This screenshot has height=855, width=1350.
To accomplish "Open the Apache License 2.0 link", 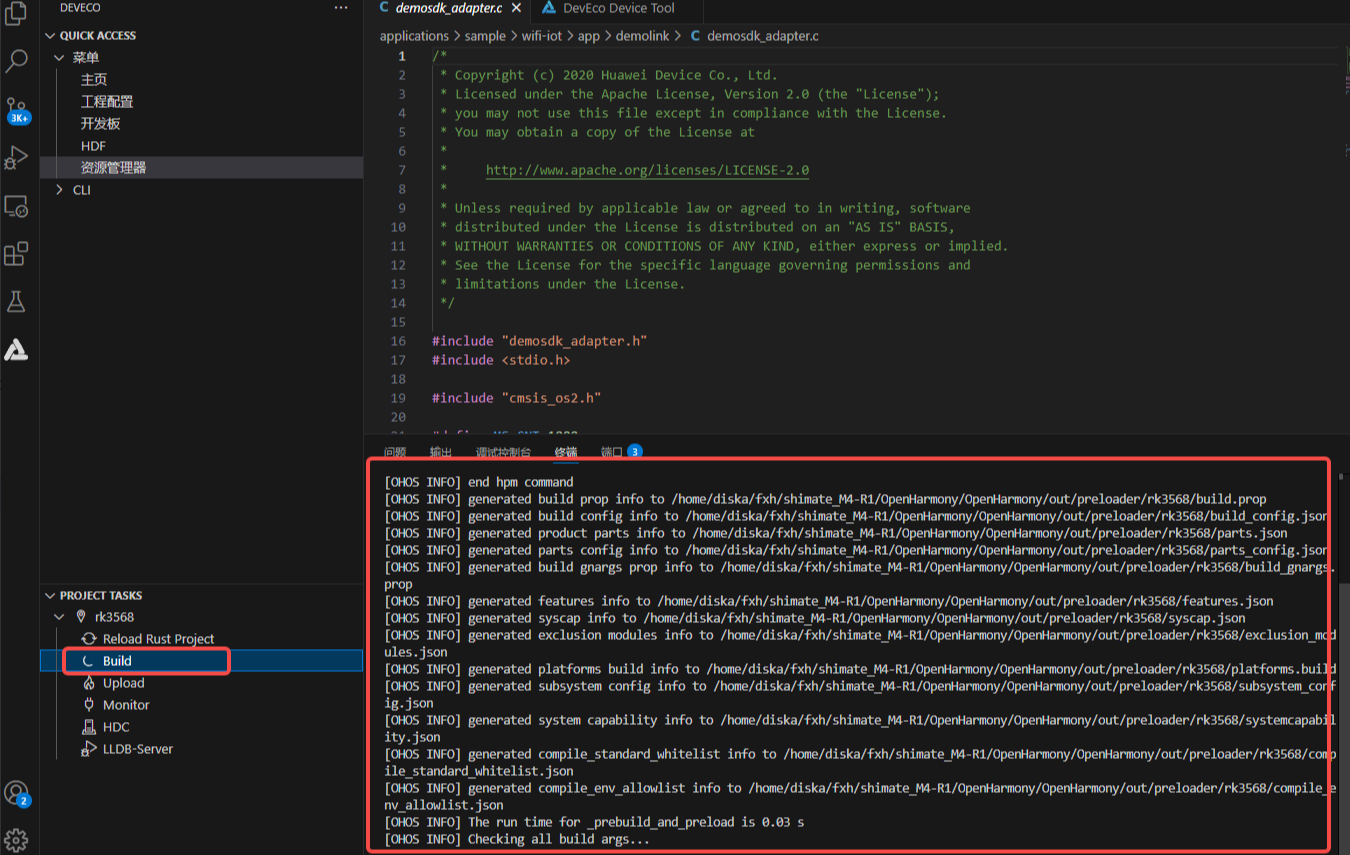I will click(x=647, y=170).
